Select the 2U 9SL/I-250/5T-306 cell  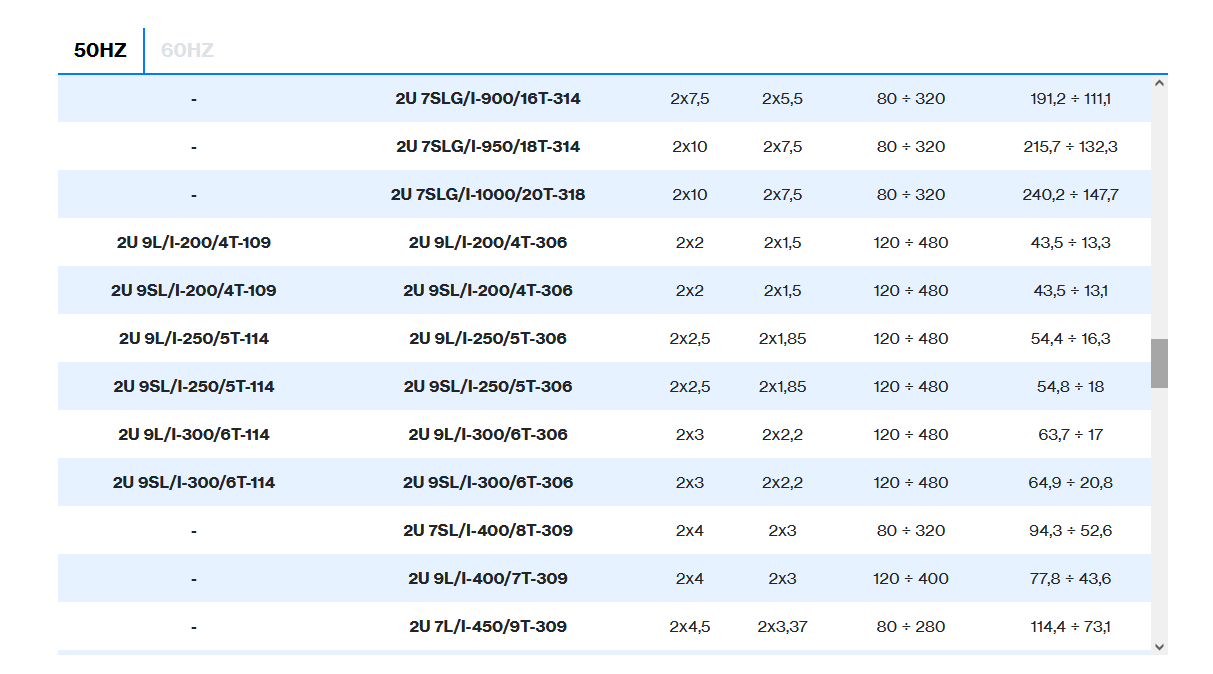(487, 387)
